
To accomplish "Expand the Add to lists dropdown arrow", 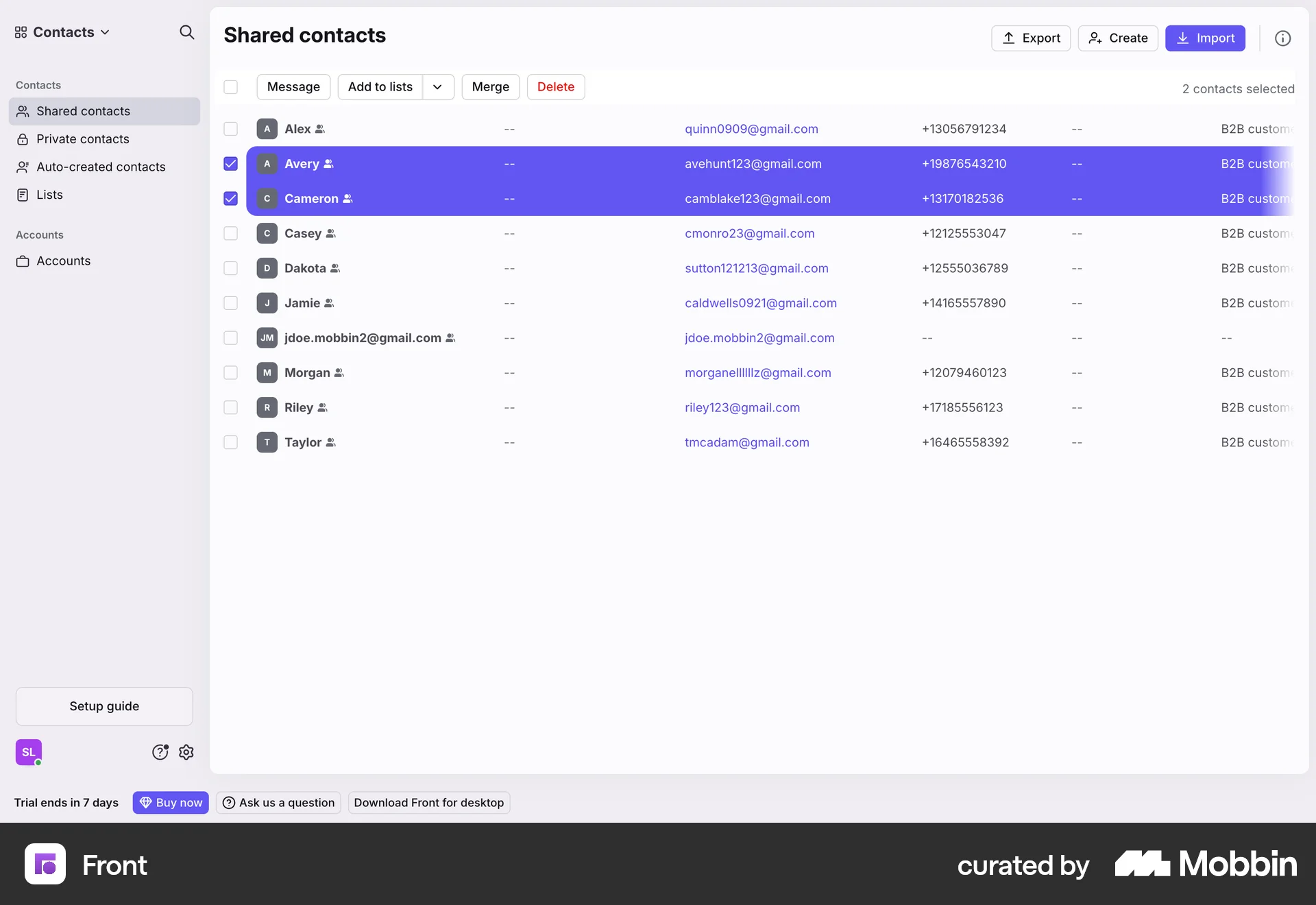I will pyautogui.click(x=438, y=87).
